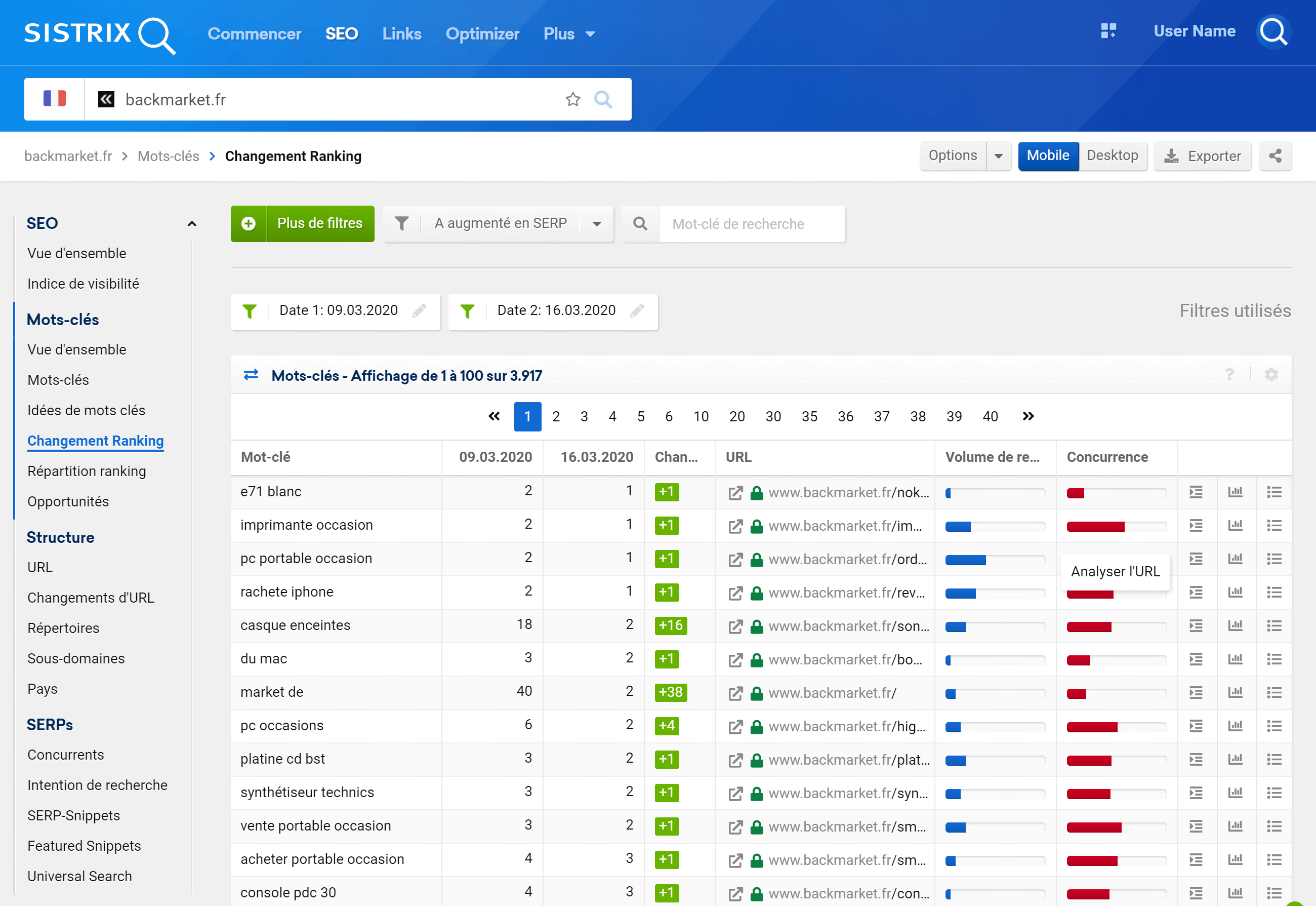Open the apps grid icon in header
This screenshot has width=1316, height=906.
1108,31
